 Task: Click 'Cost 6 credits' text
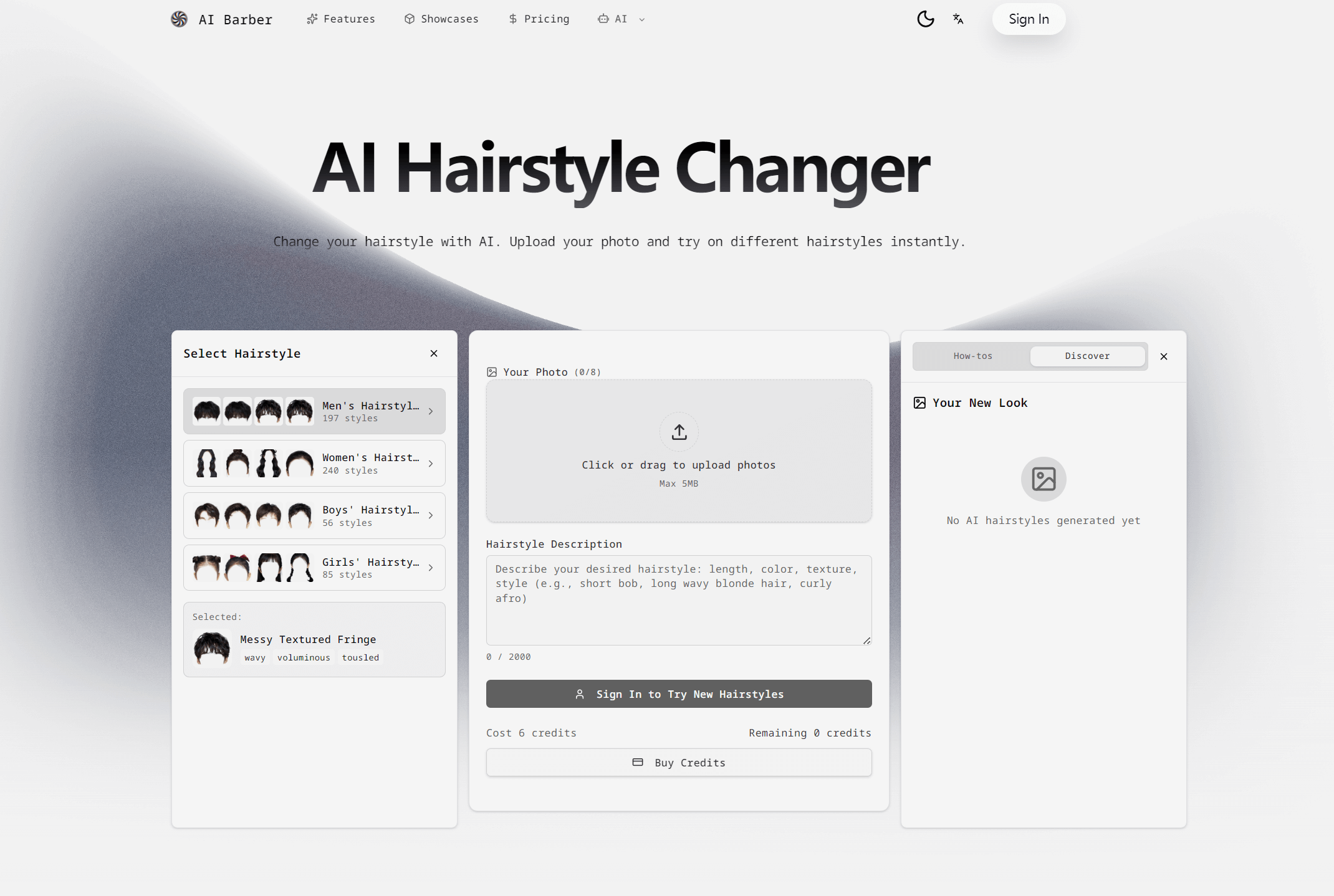coord(531,733)
